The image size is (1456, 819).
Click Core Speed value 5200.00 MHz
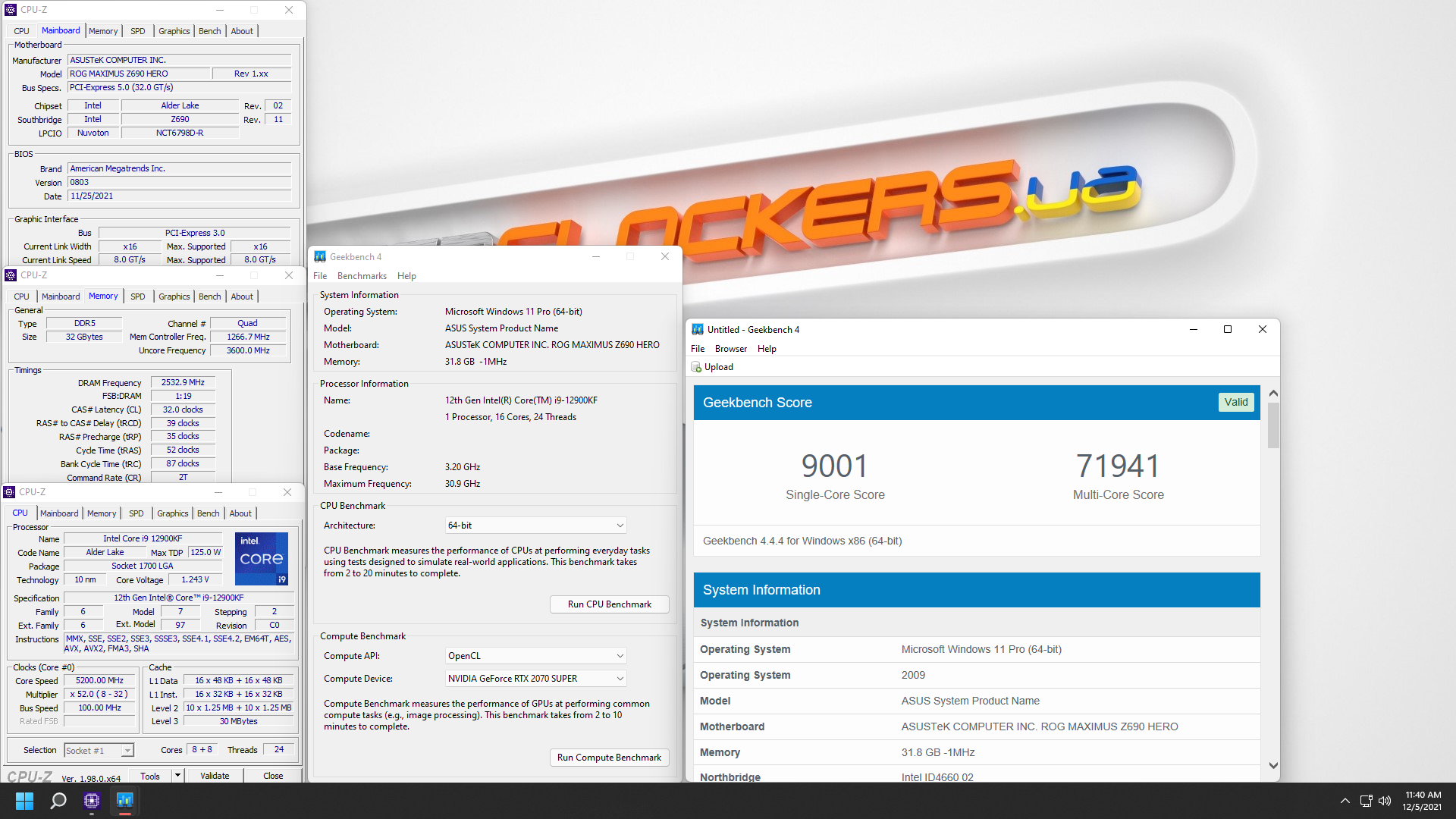pos(99,681)
